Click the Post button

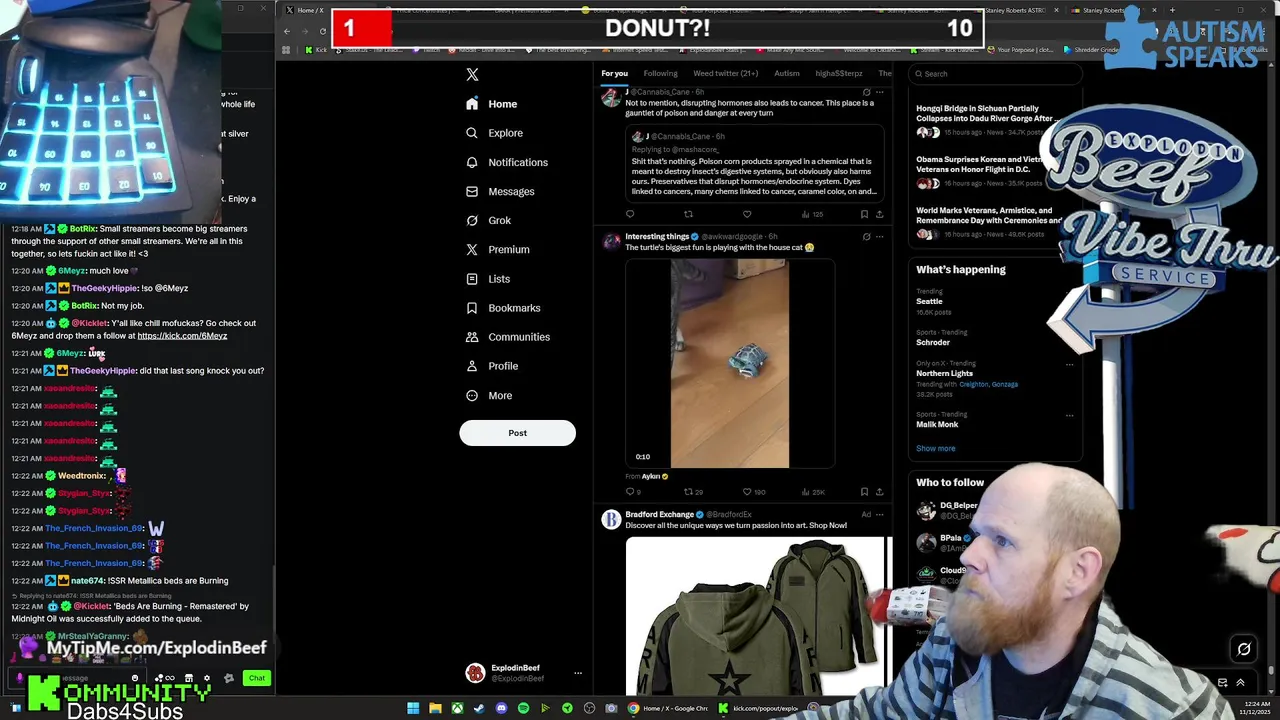point(517,433)
